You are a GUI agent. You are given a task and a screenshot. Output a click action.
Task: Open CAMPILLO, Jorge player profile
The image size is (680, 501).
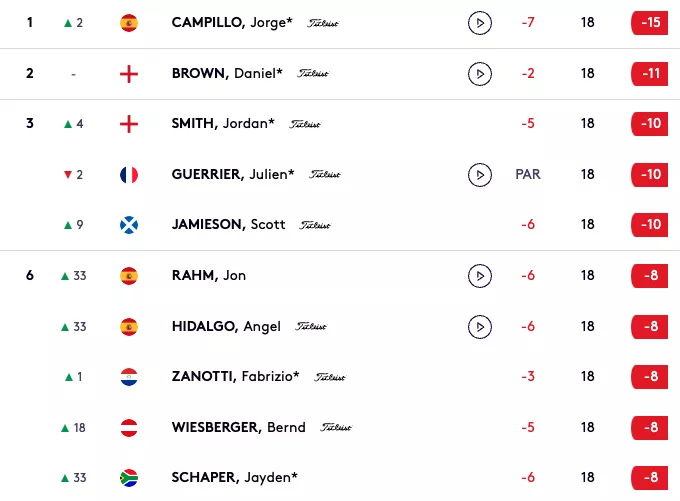(232, 23)
